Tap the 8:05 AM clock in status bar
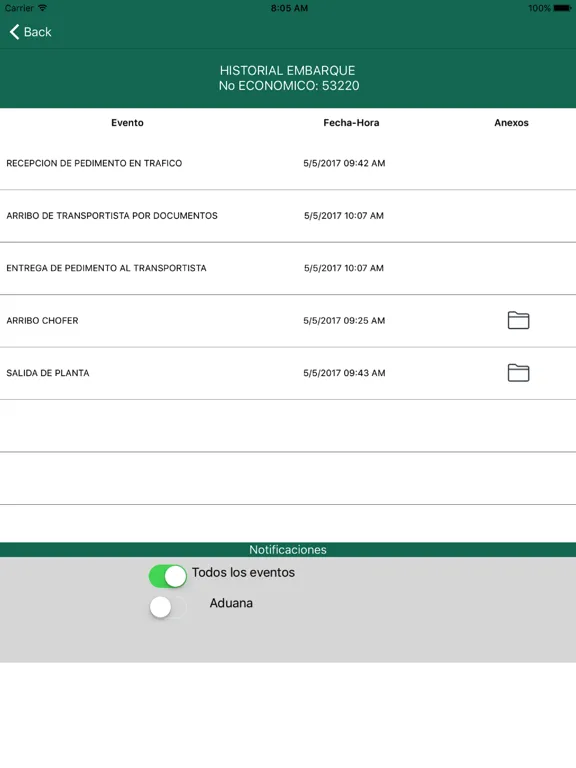Image resolution: width=576 pixels, height=768 pixels. [289, 8]
